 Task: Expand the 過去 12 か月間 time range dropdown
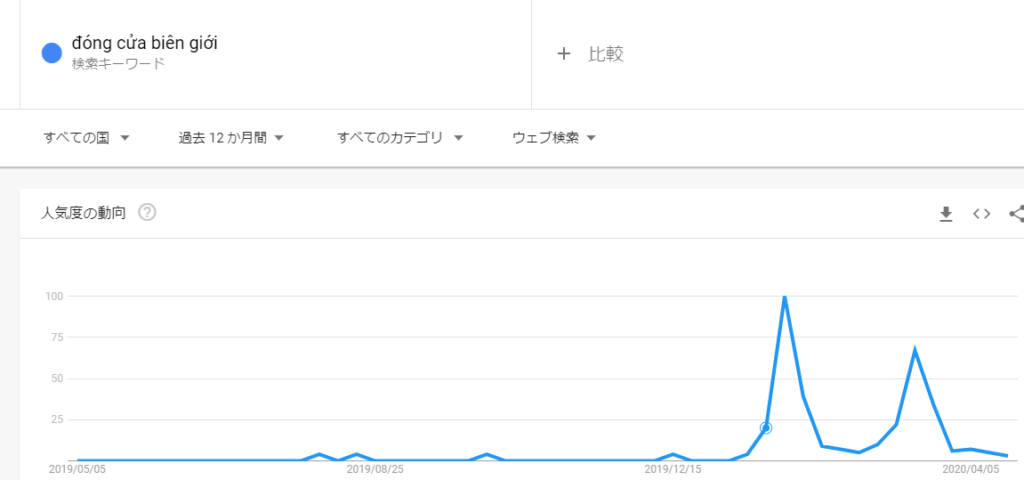[x=231, y=138]
